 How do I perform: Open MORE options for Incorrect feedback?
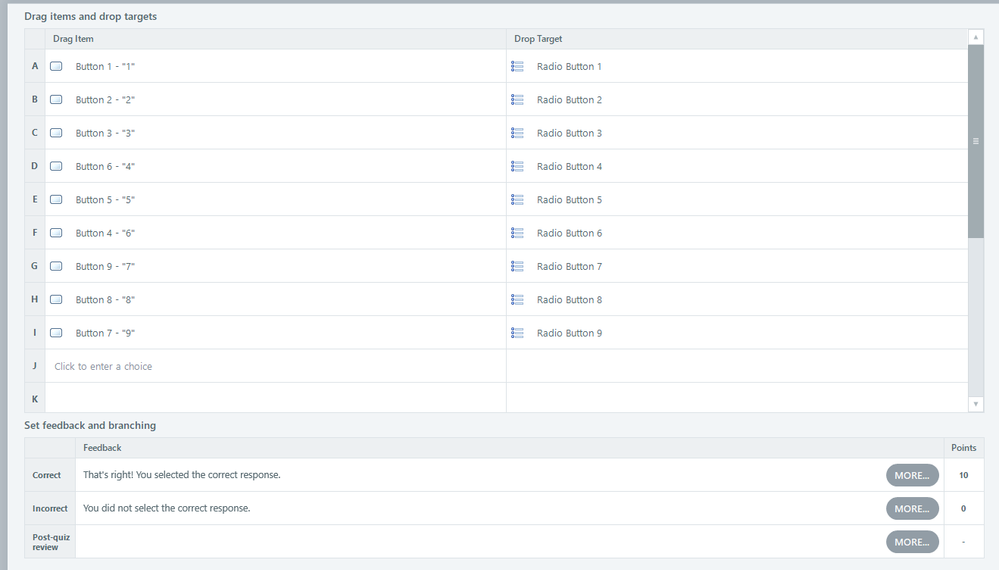point(912,508)
